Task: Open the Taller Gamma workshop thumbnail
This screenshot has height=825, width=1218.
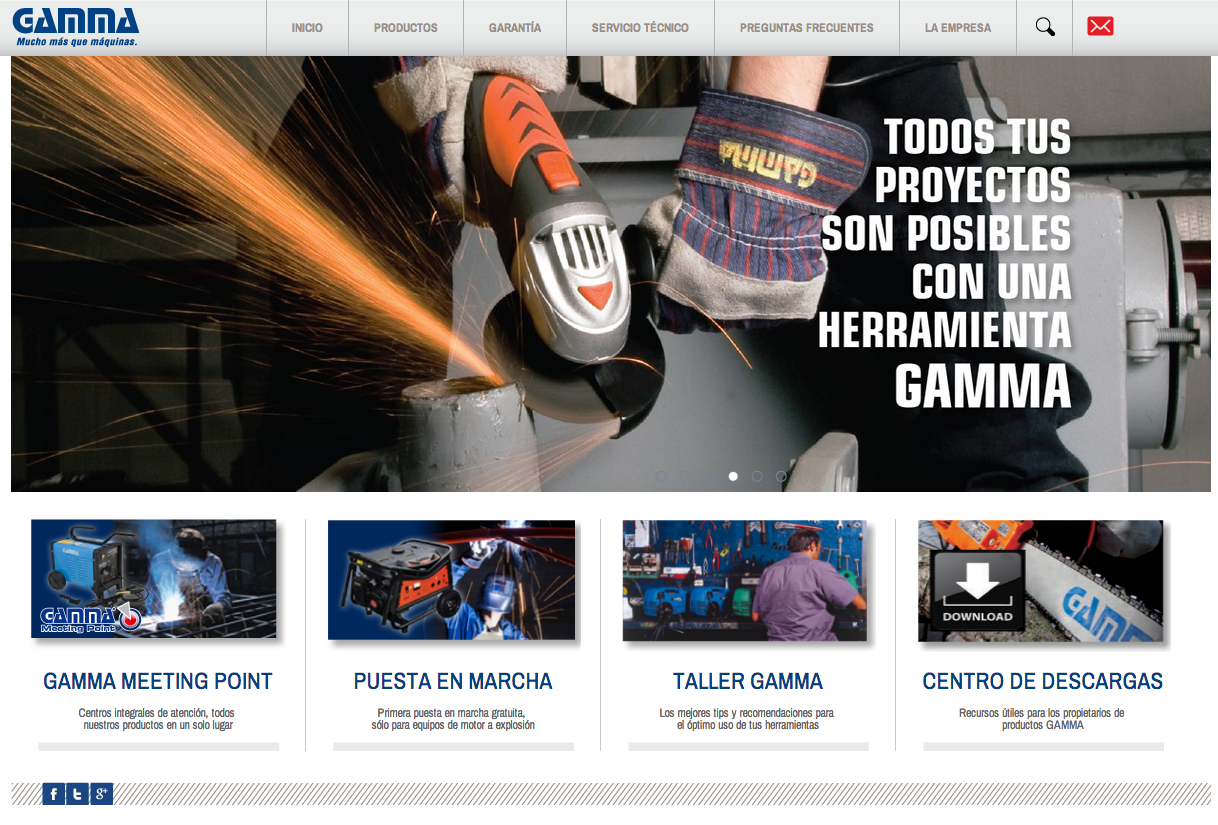Action: coord(745,580)
